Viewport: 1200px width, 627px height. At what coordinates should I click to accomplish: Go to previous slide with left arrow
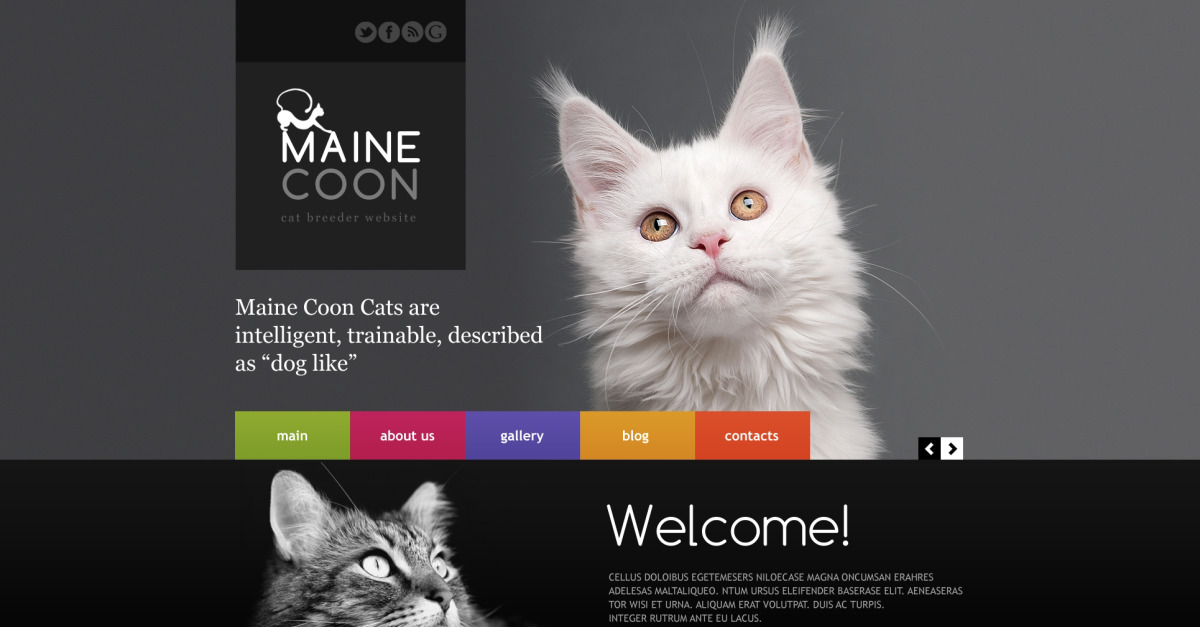[929, 449]
